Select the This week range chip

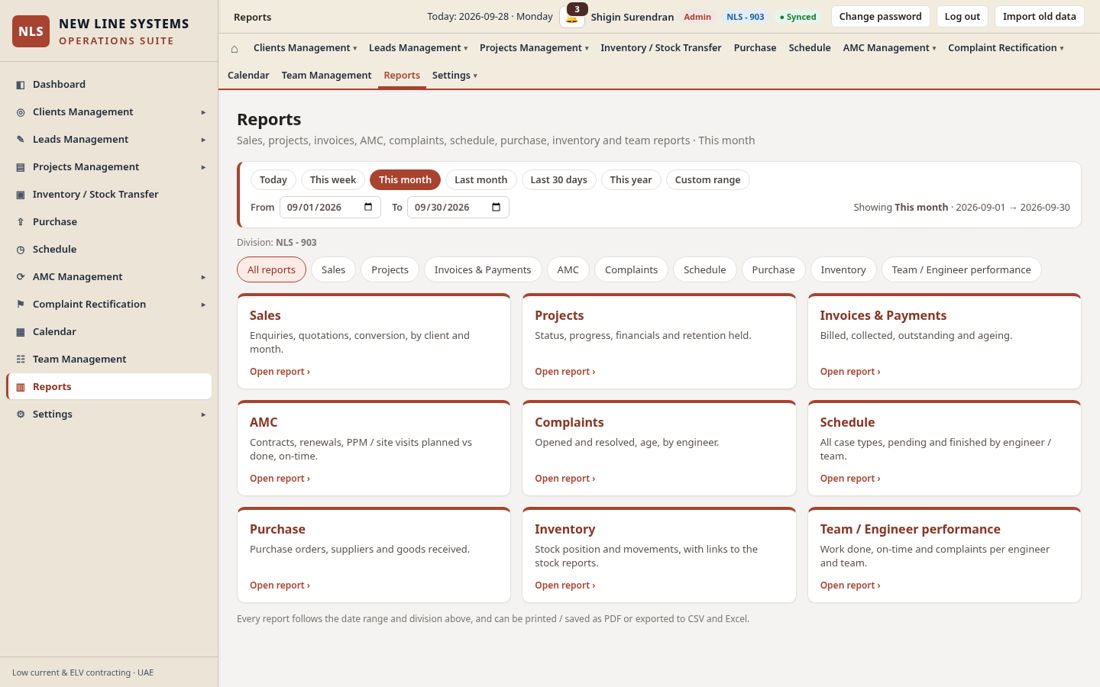[333, 180]
